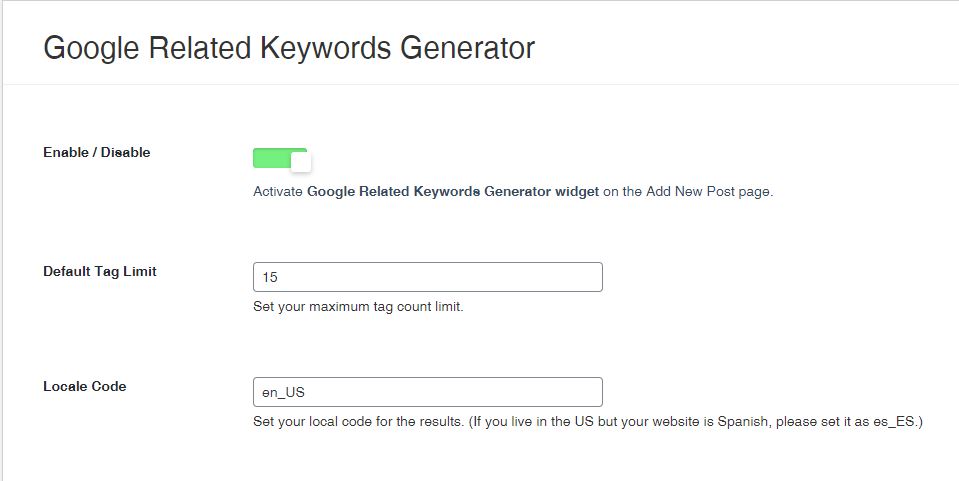The image size is (959, 481).
Task: Click "Set your maximum tag count limit" hint
Action: 358,306
